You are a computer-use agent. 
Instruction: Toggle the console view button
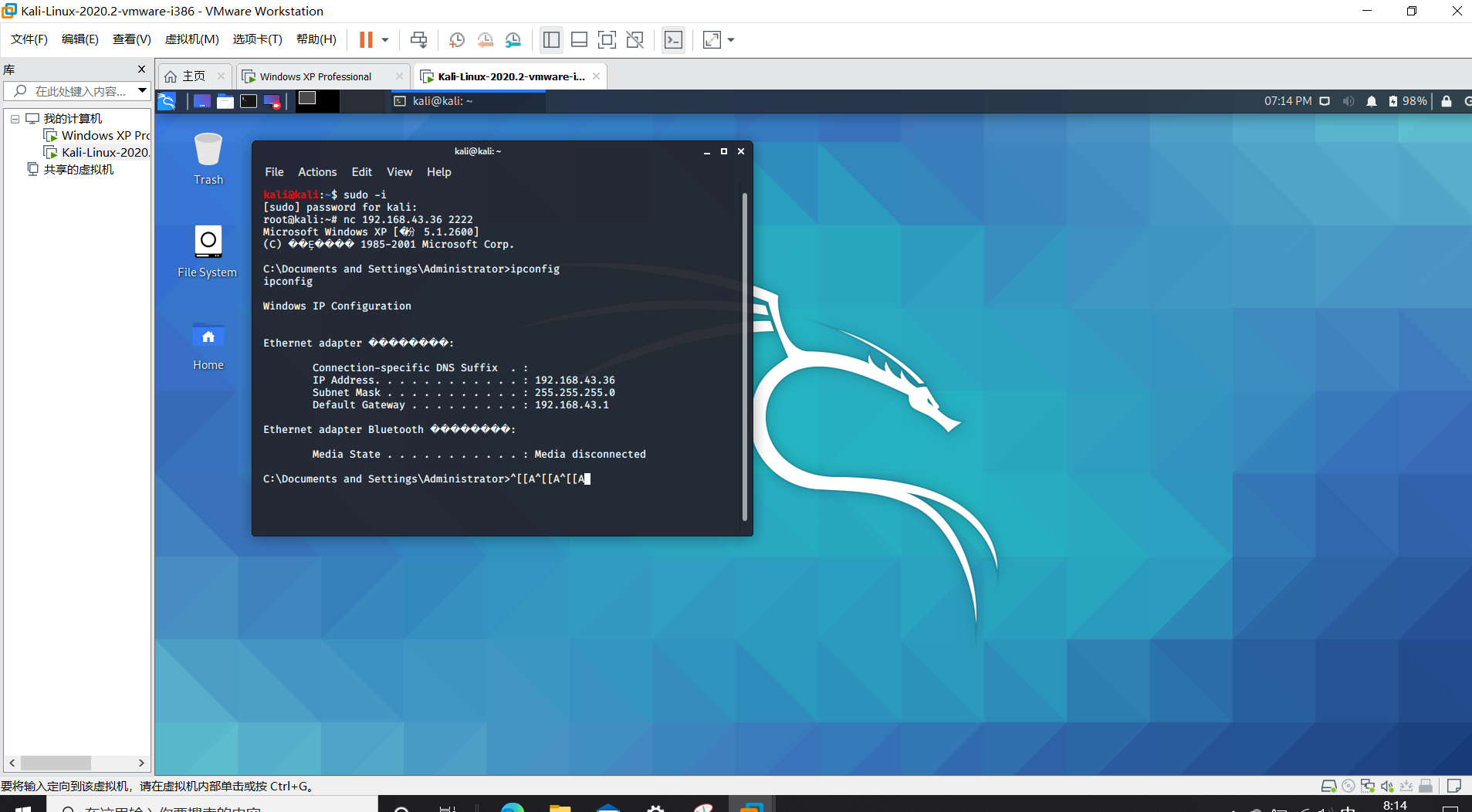click(x=673, y=40)
